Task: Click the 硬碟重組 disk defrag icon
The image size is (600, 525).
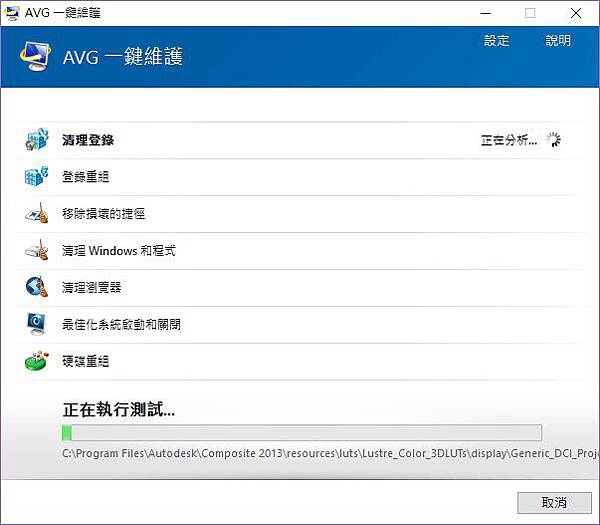Action: tap(37, 360)
